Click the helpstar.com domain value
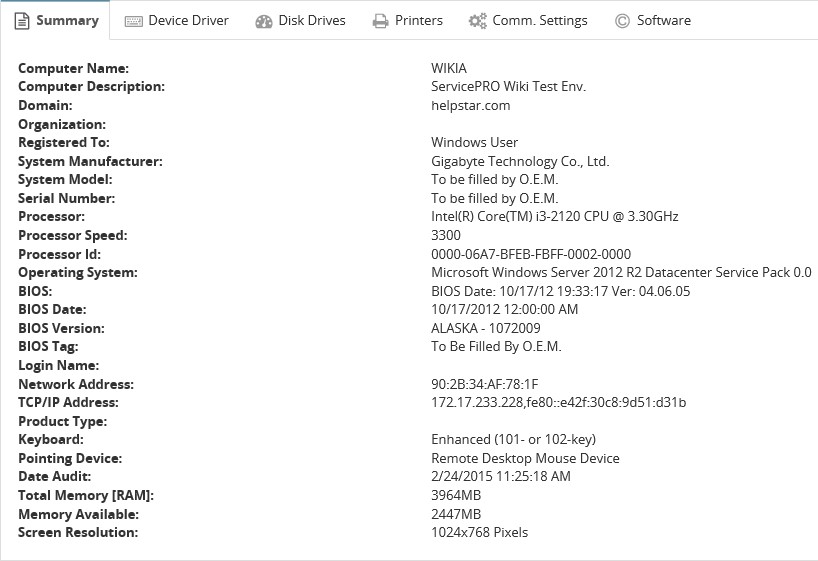 pyautogui.click(x=470, y=105)
